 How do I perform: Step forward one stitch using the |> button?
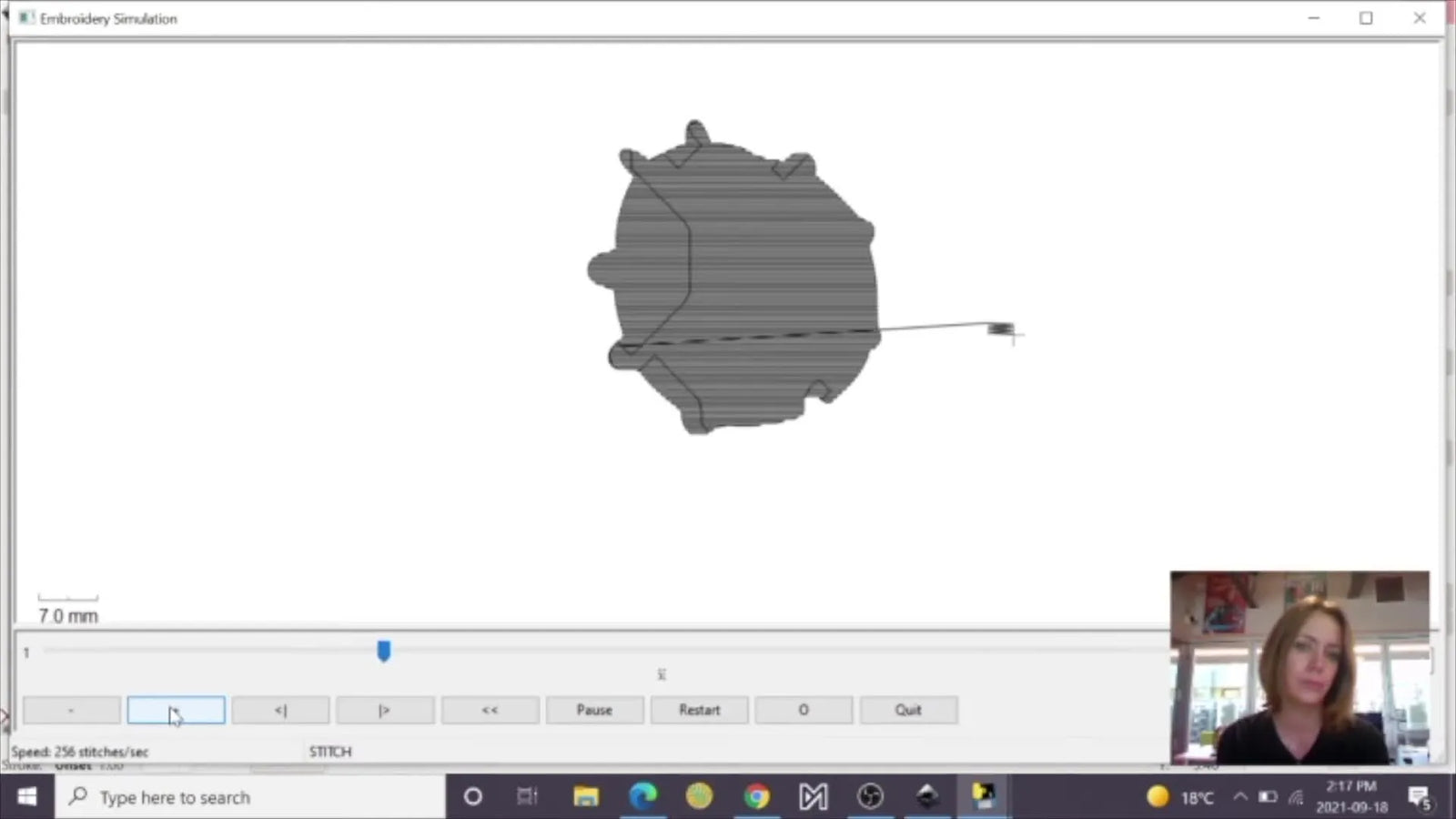pyautogui.click(x=384, y=710)
